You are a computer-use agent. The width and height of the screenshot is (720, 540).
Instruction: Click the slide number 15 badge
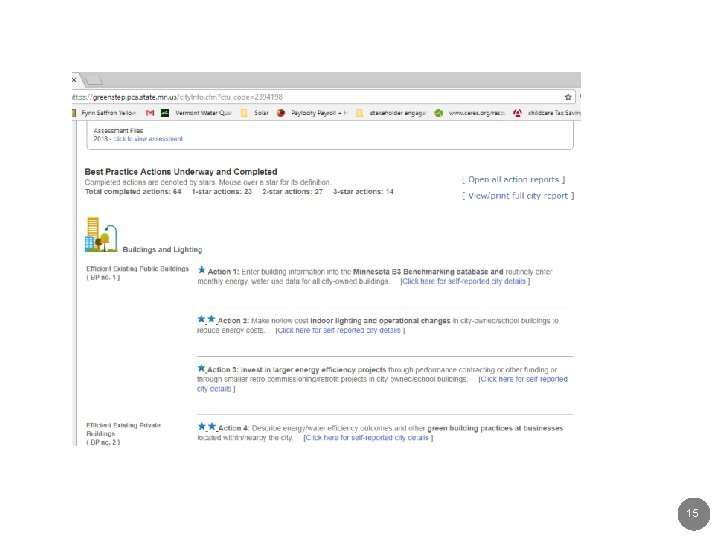(x=693, y=514)
